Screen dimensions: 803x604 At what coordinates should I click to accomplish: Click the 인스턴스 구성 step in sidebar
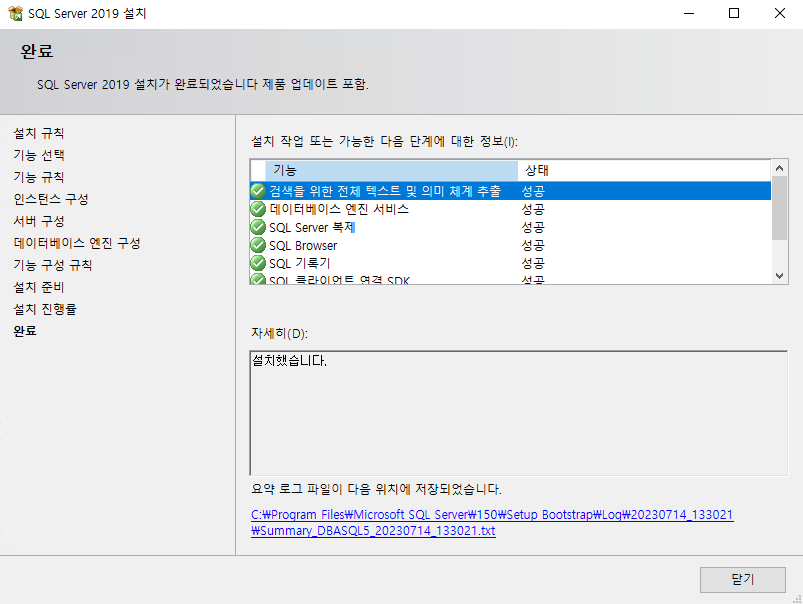click(51, 199)
